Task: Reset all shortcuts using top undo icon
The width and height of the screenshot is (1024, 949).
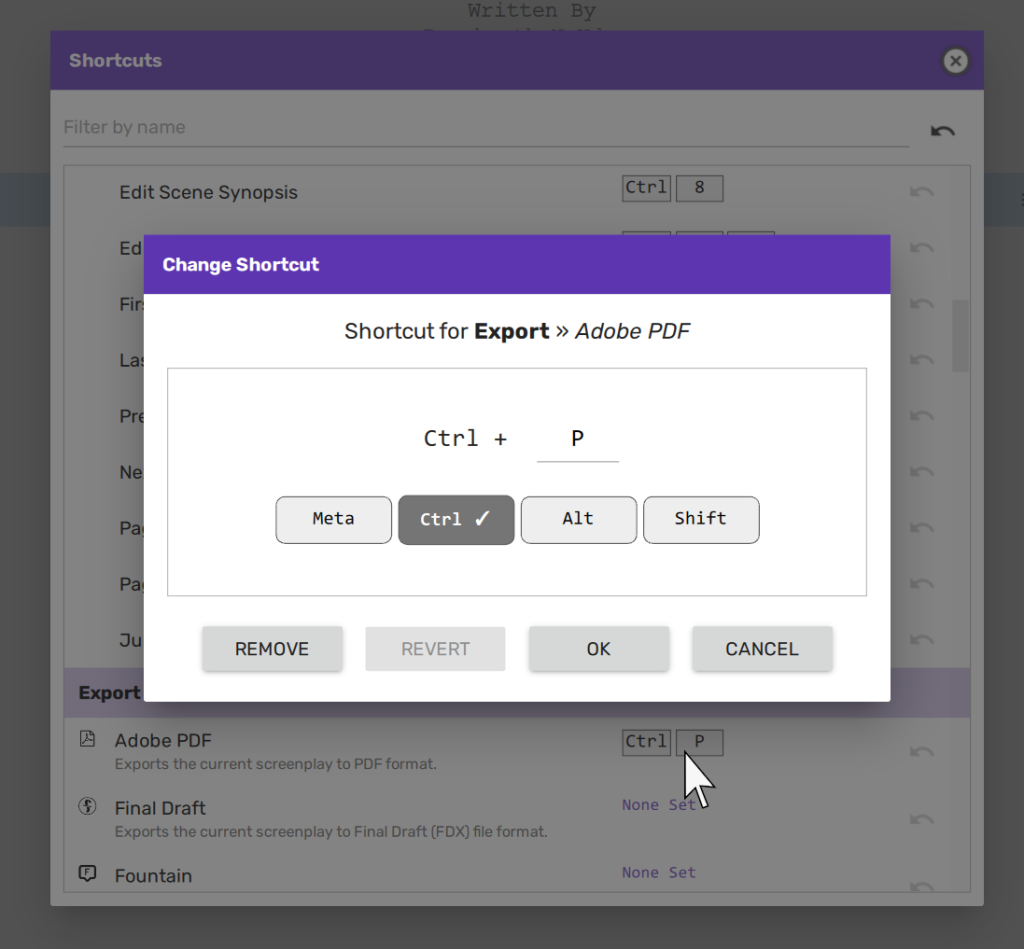Action: 942,131
